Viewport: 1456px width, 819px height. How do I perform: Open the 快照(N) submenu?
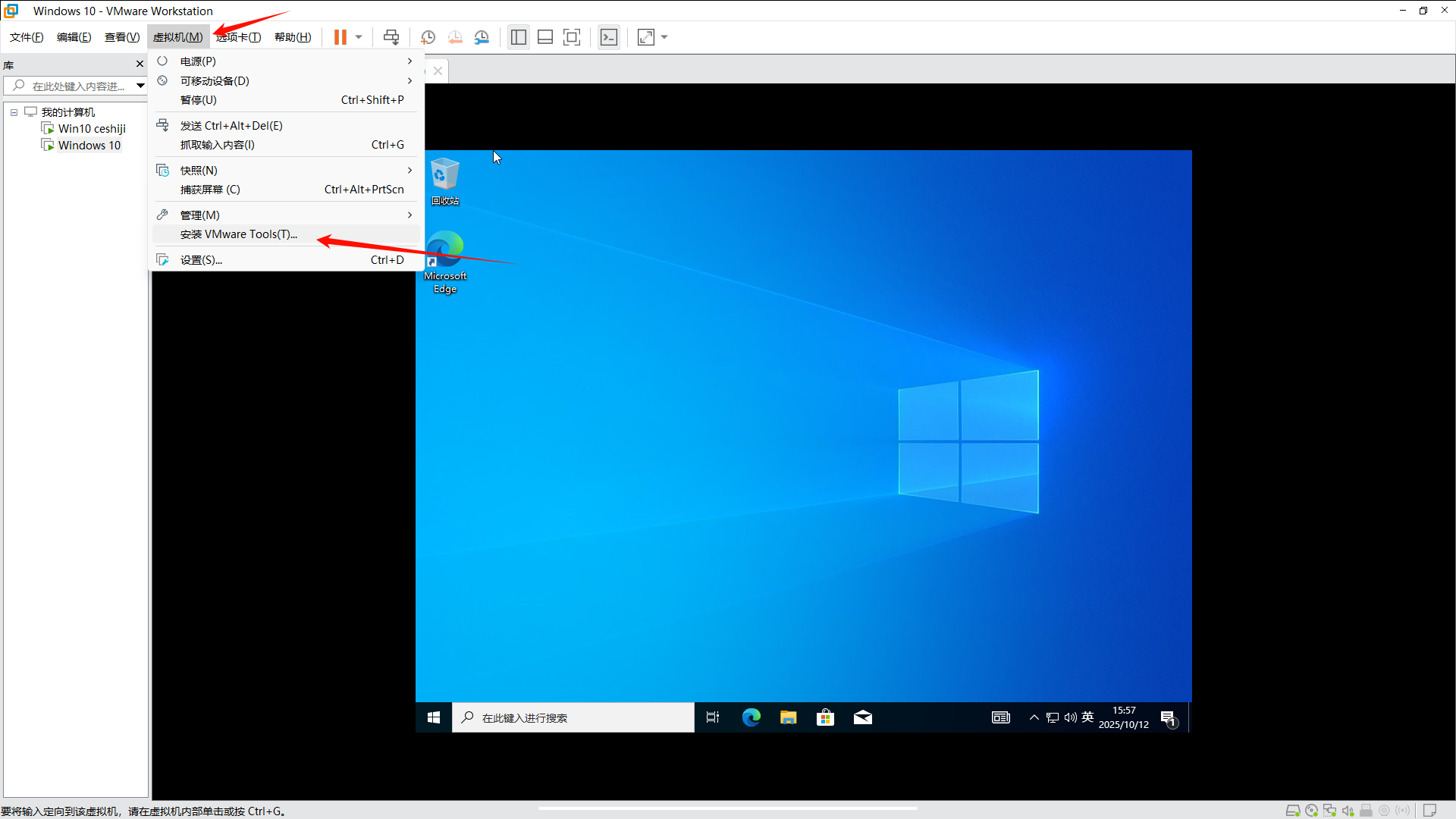click(x=199, y=171)
